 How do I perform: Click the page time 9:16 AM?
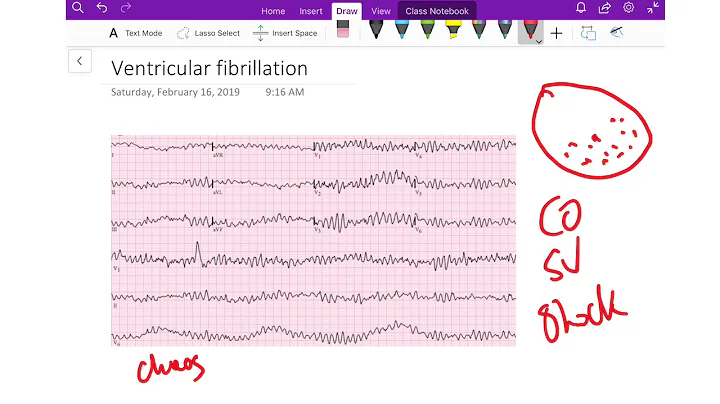[285, 92]
